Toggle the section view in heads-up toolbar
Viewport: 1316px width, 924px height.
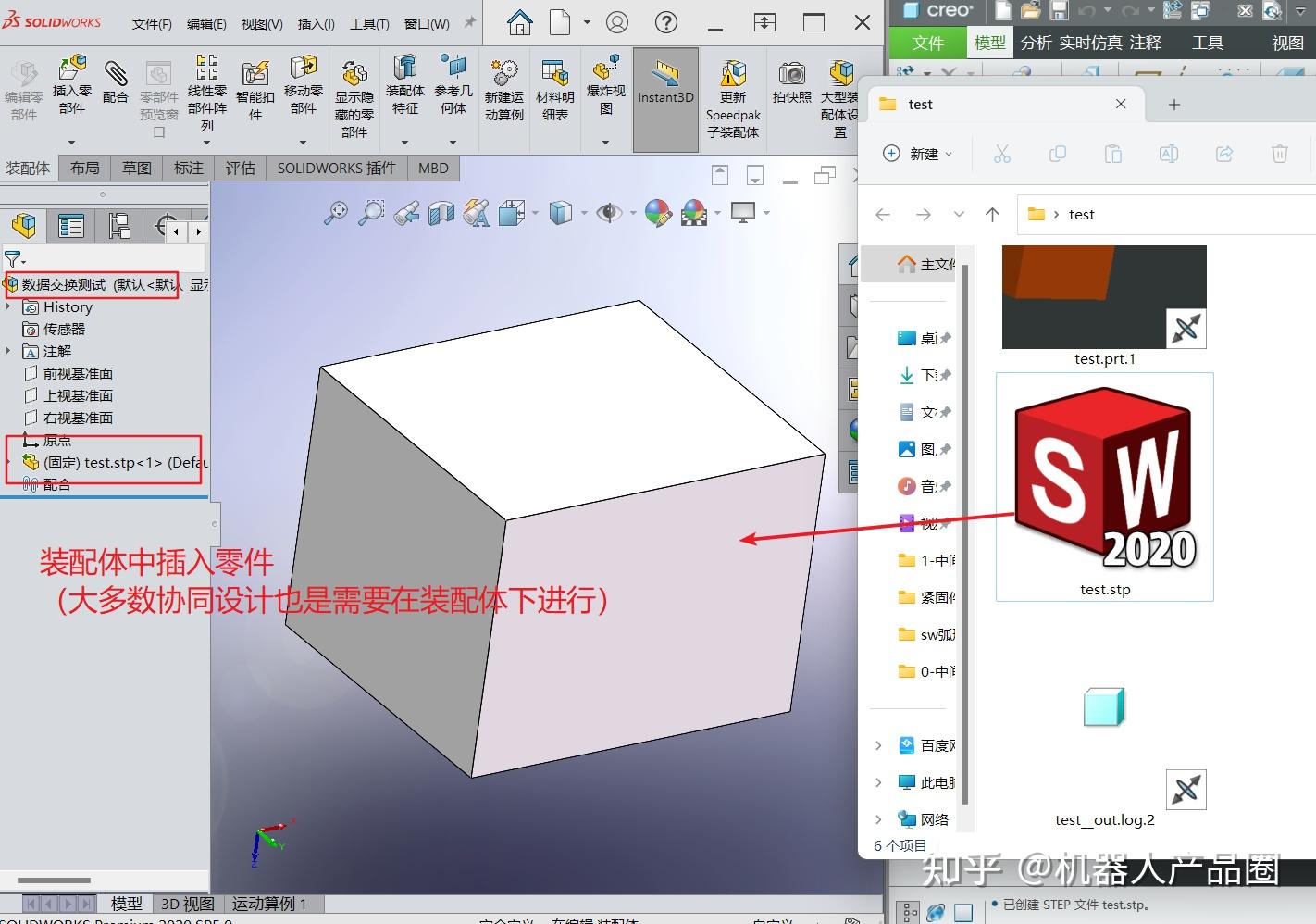(441, 213)
